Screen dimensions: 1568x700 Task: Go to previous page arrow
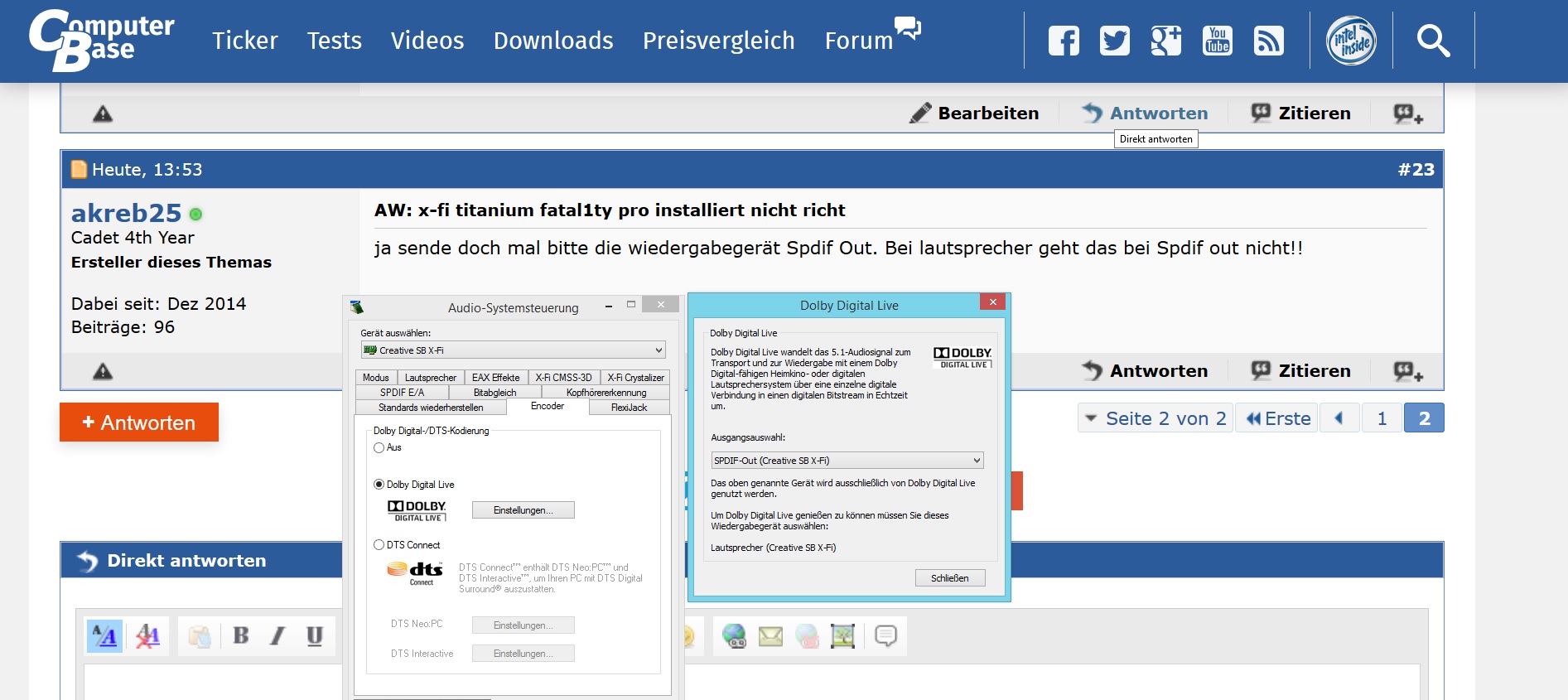(x=1339, y=418)
